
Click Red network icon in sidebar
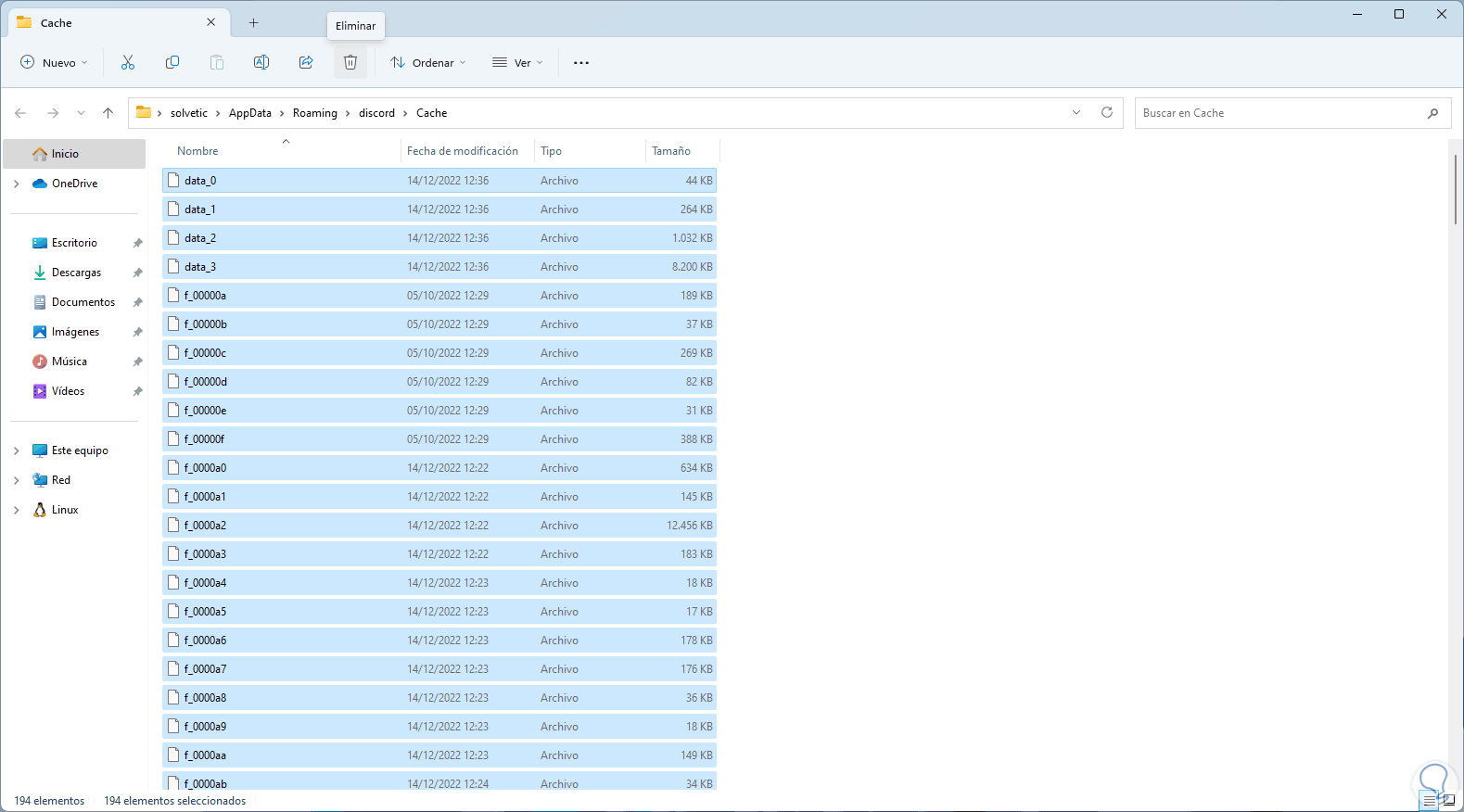tap(40, 480)
